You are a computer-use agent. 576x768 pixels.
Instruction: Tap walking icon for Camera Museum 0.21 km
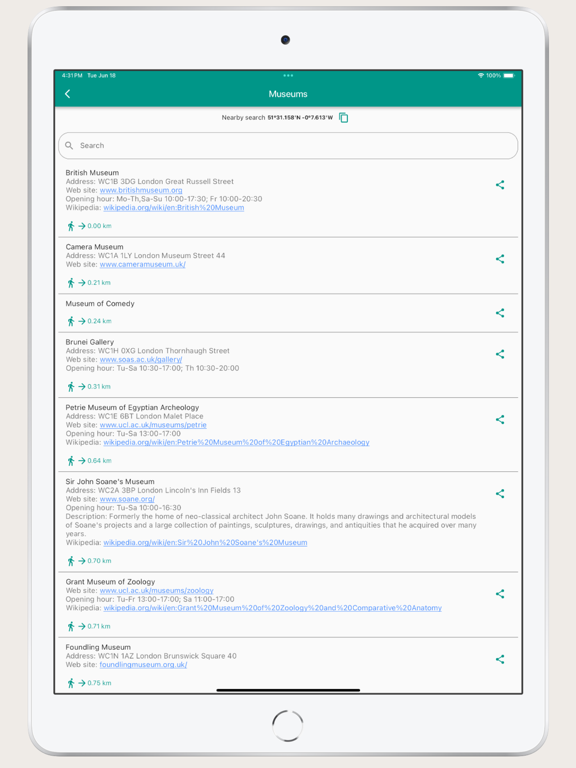pos(71,283)
